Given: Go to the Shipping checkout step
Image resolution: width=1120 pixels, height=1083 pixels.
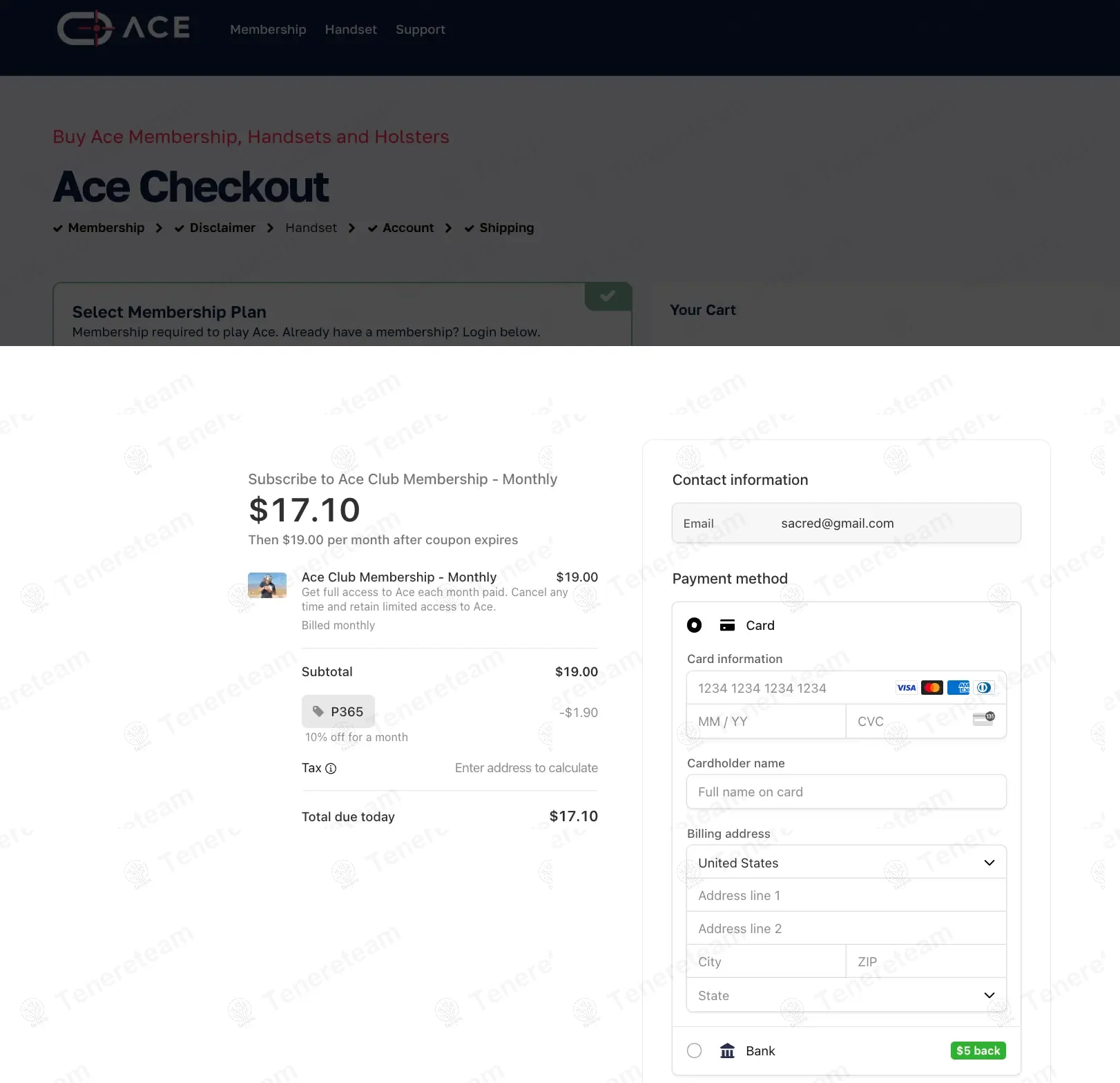Looking at the screenshot, I should (x=506, y=228).
